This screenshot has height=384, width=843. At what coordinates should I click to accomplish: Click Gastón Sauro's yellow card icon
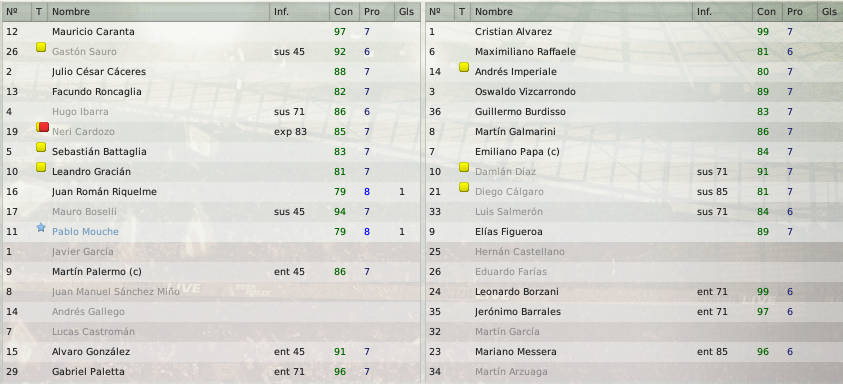point(41,47)
